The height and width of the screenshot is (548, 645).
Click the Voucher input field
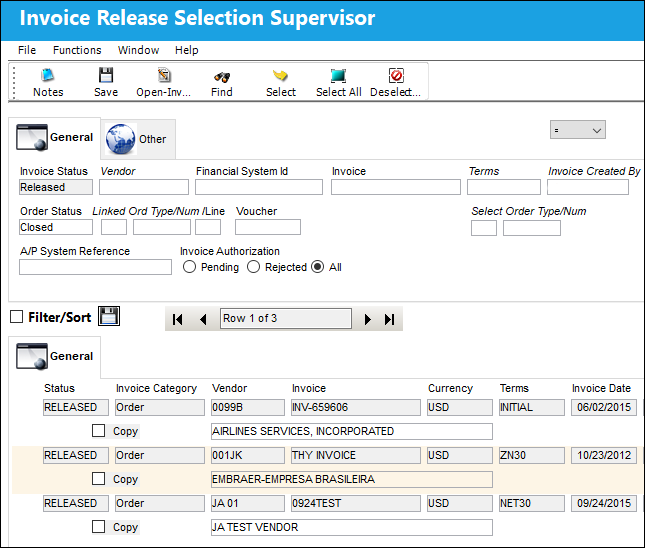pyautogui.click(x=268, y=227)
